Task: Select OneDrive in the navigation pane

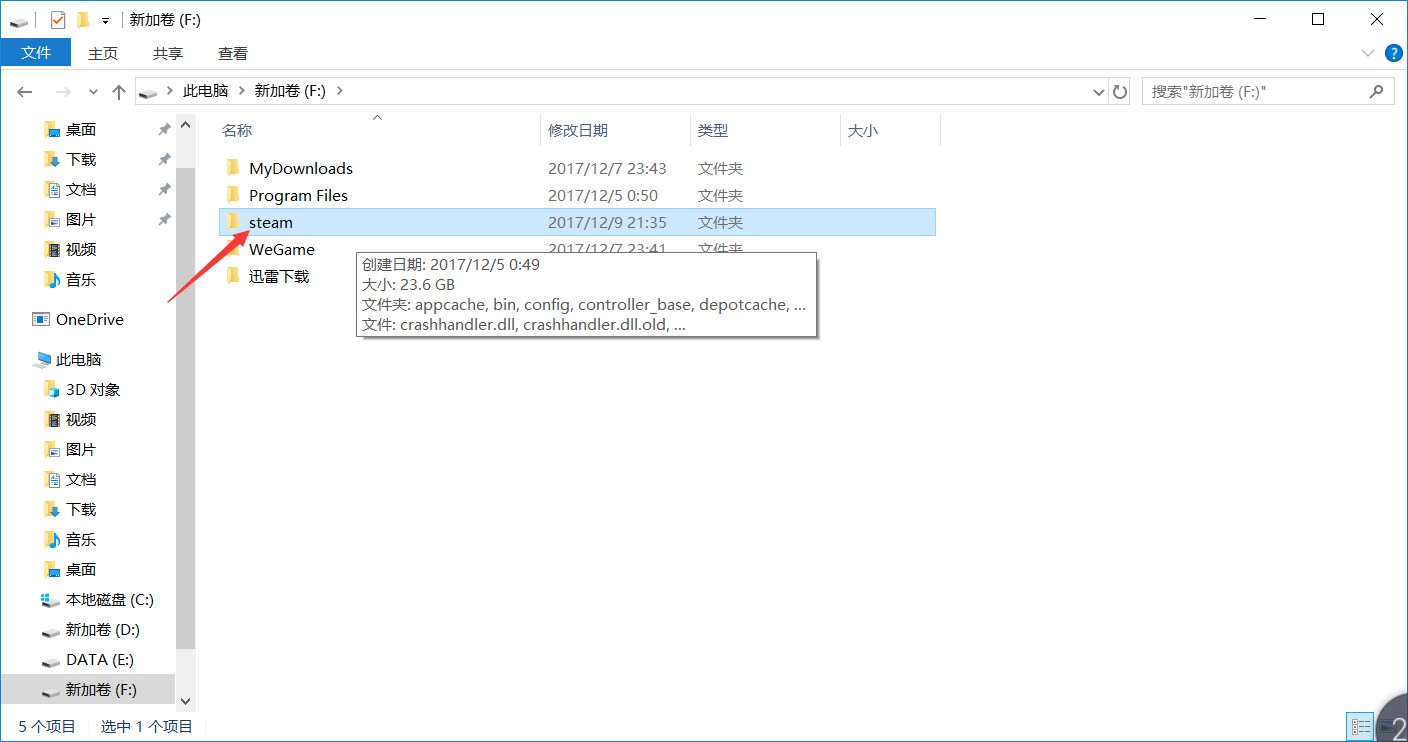Action: 88,320
